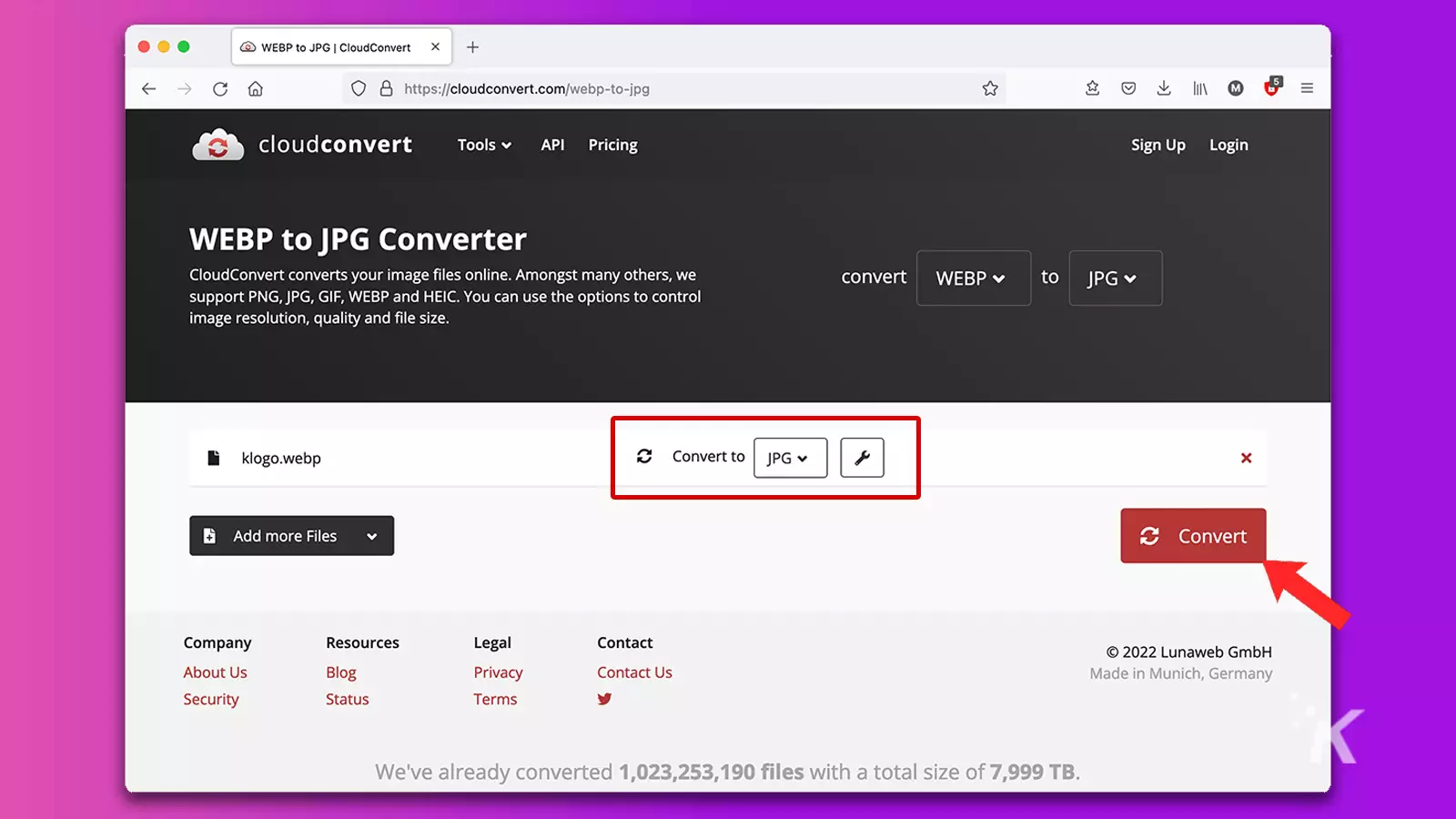Screen dimensions: 1456x819
Task: Select the WEBP to JPG CloudConvert tab
Action: coord(341,47)
